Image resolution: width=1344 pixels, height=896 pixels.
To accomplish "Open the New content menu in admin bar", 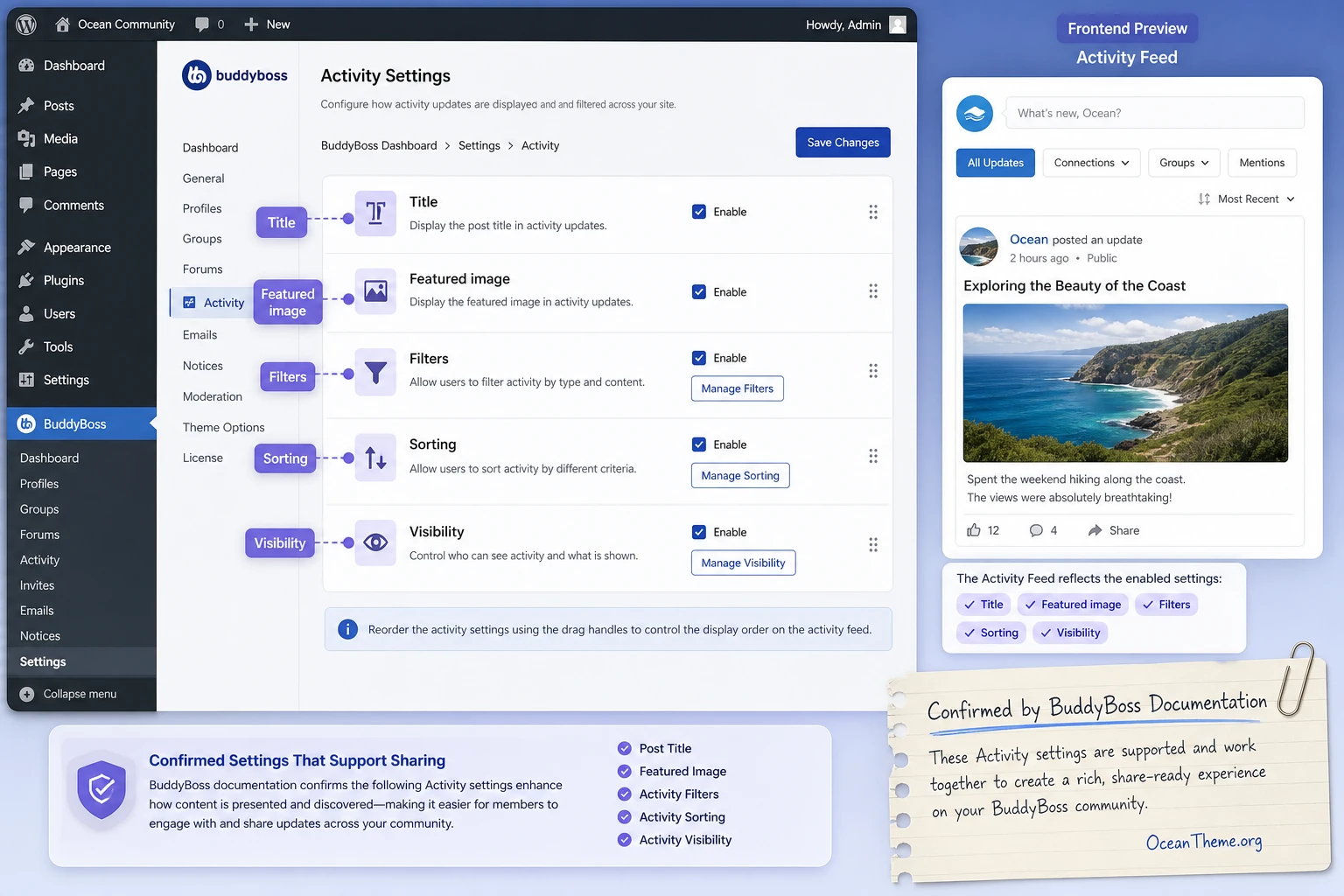I will click(267, 24).
